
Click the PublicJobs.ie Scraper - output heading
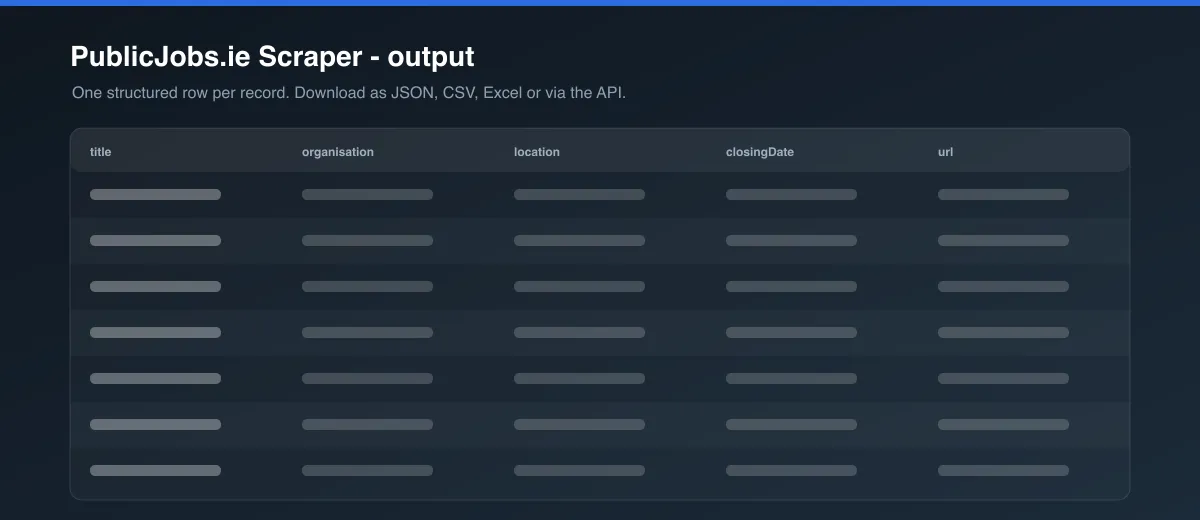[x=272, y=56]
